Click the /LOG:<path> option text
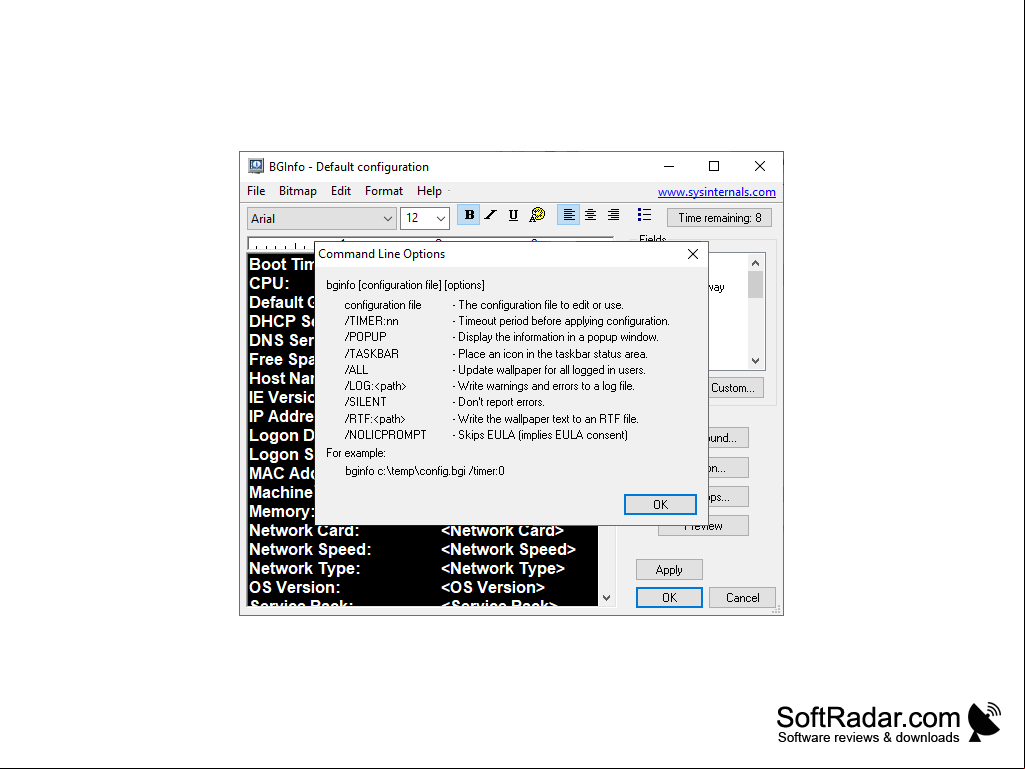 click(x=375, y=386)
